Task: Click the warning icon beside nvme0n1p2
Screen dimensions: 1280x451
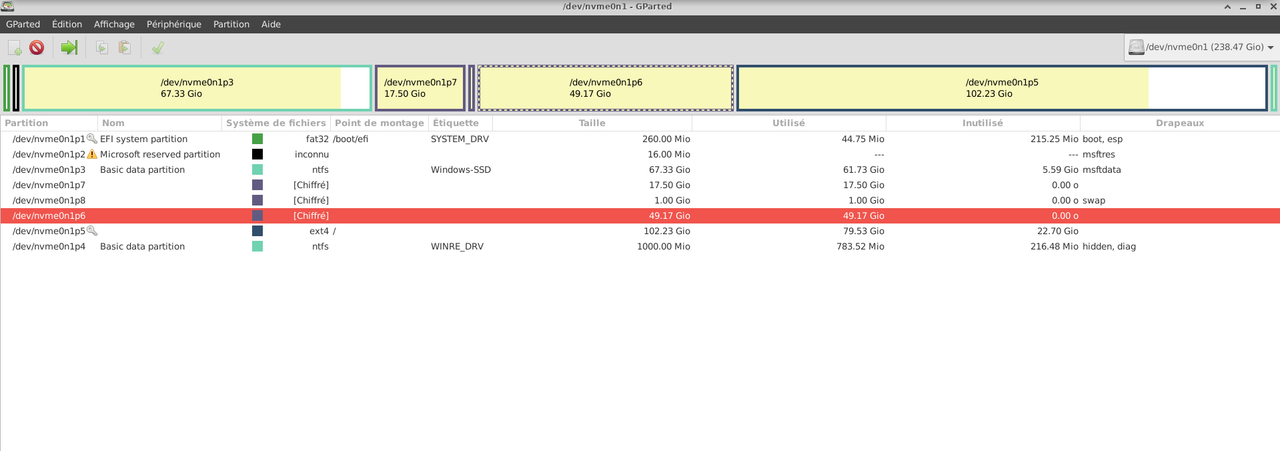Action: tap(92, 154)
